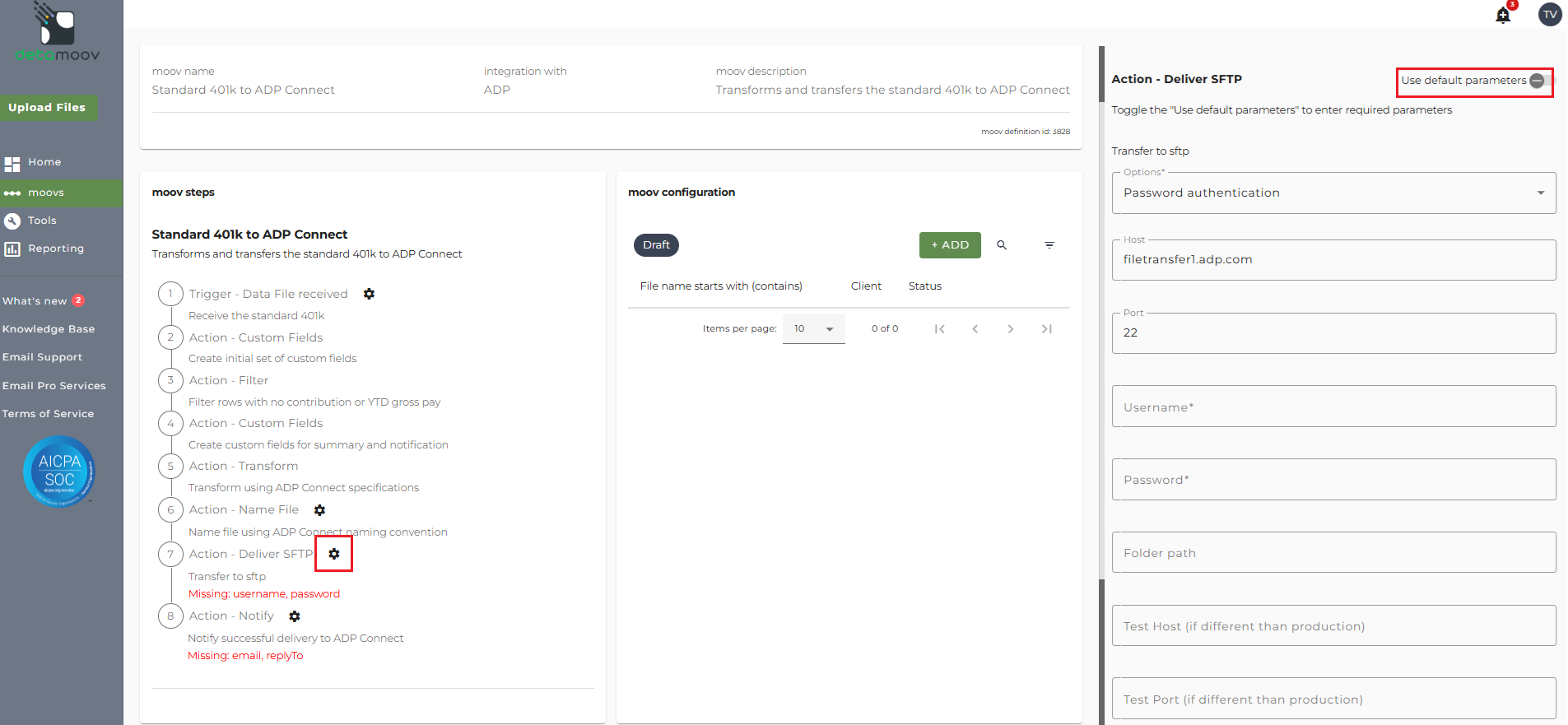
Task: Click the datamoov logo
Action: click(x=57, y=33)
